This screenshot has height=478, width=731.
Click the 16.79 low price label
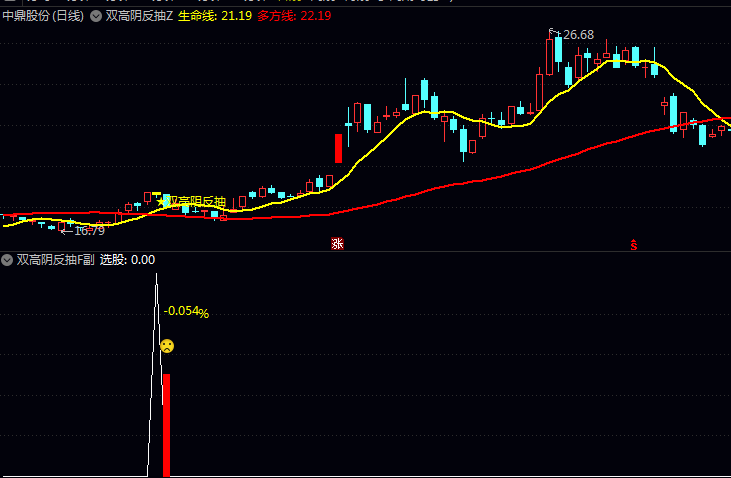pyautogui.click(x=90, y=231)
